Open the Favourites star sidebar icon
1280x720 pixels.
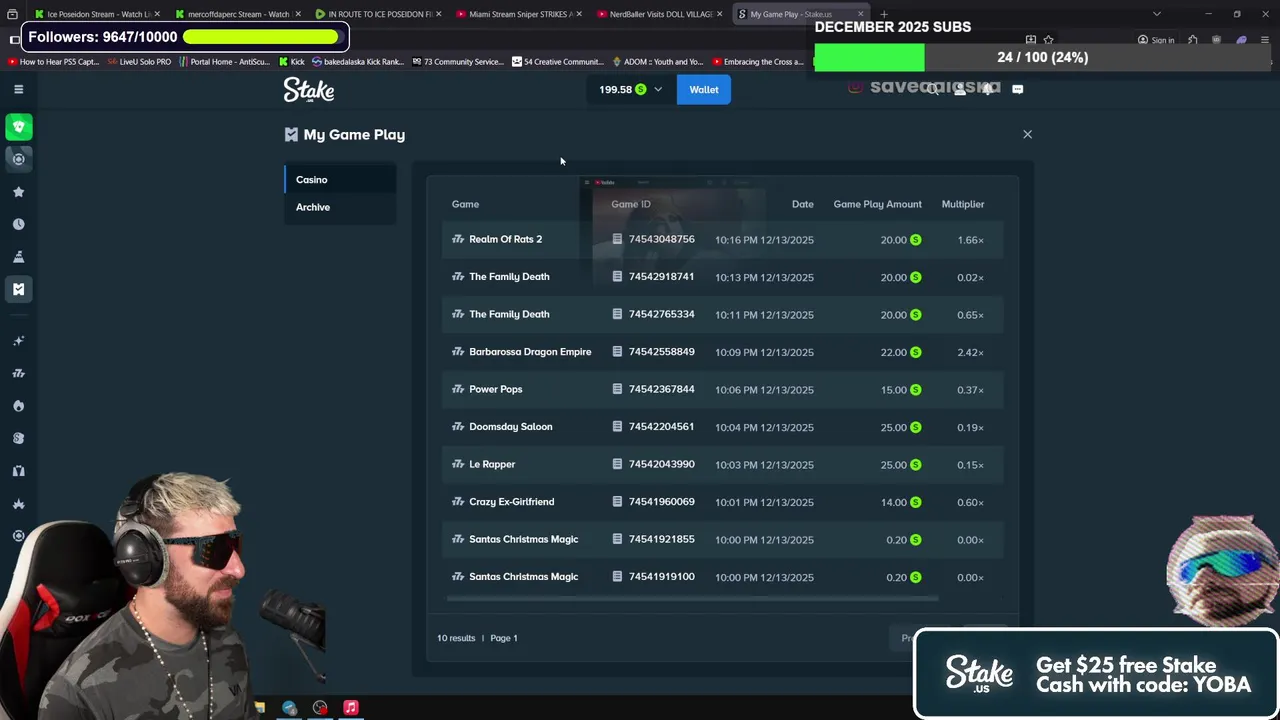pyautogui.click(x=18, y=192)
